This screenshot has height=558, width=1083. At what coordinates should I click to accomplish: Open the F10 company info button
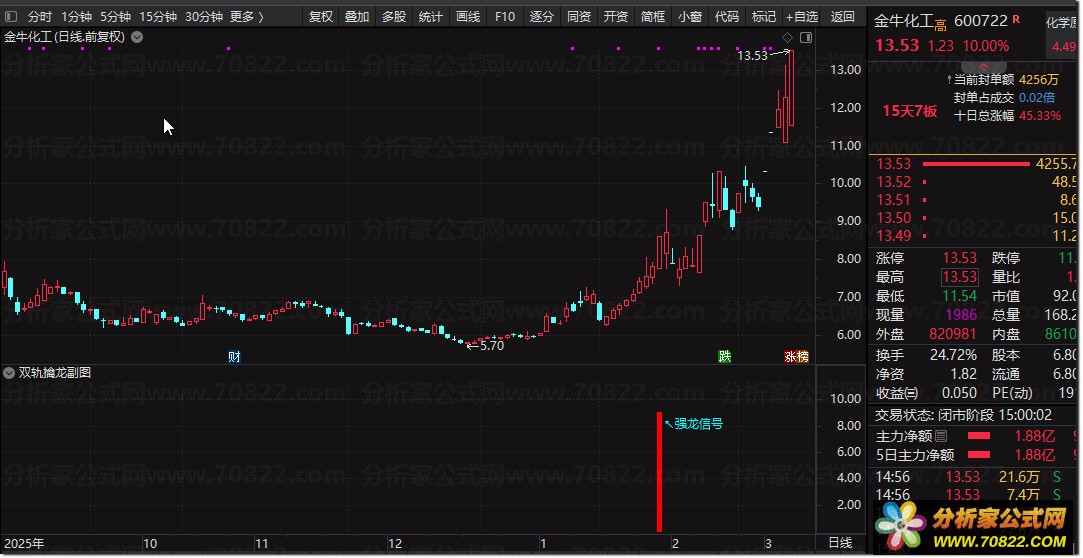(x=505, y=16)
